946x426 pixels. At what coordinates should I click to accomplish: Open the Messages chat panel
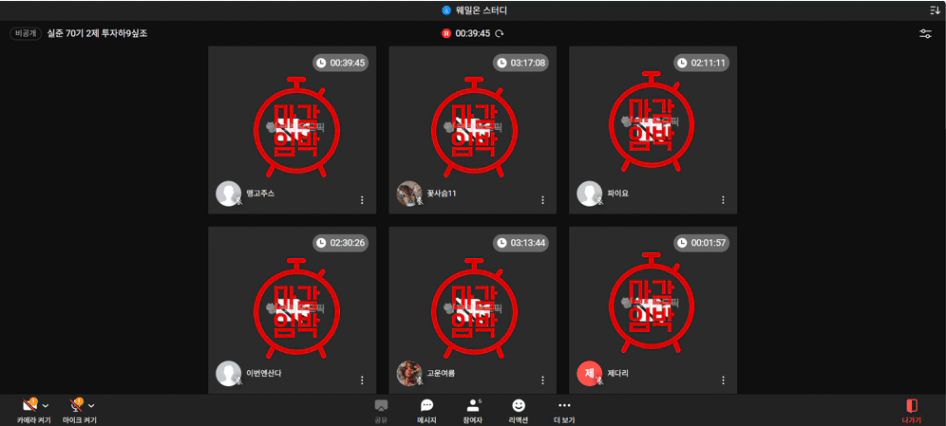point(427,411)
